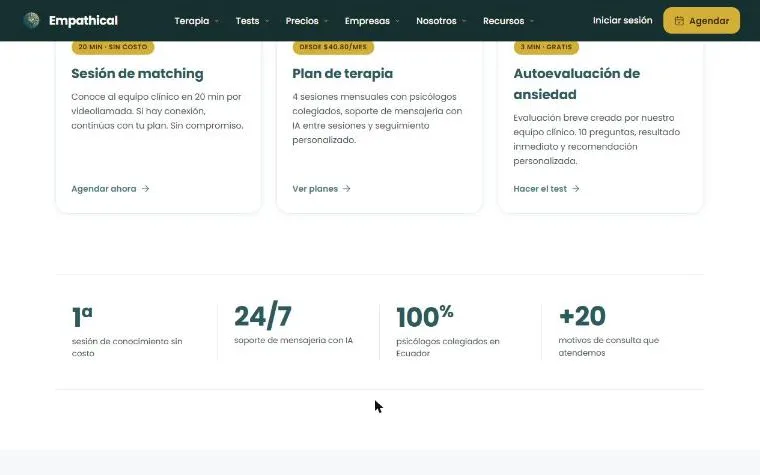Click the 24/7 statistic number
Screen dimensions: 760x475
click(x=263, y=315)
